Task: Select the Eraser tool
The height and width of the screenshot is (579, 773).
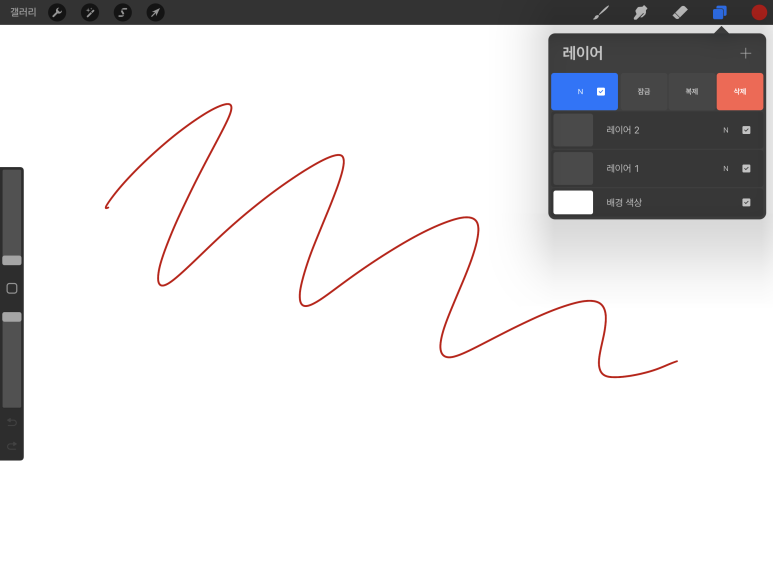Action: [x=680, y=12]
